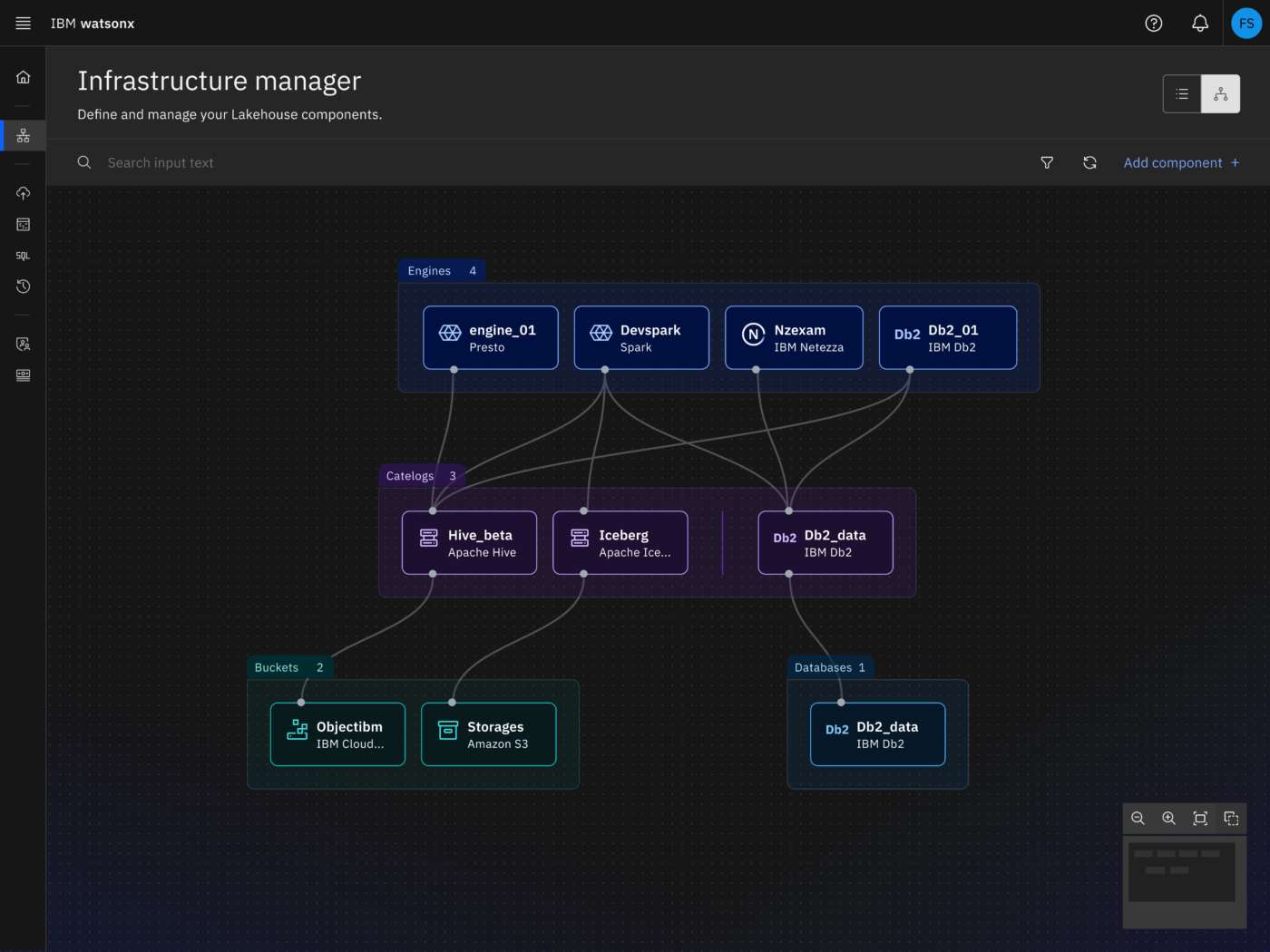The image size is (1270, 952).
Task: Click the IBM watsonx product name
Action: click(x=93, y=24)
